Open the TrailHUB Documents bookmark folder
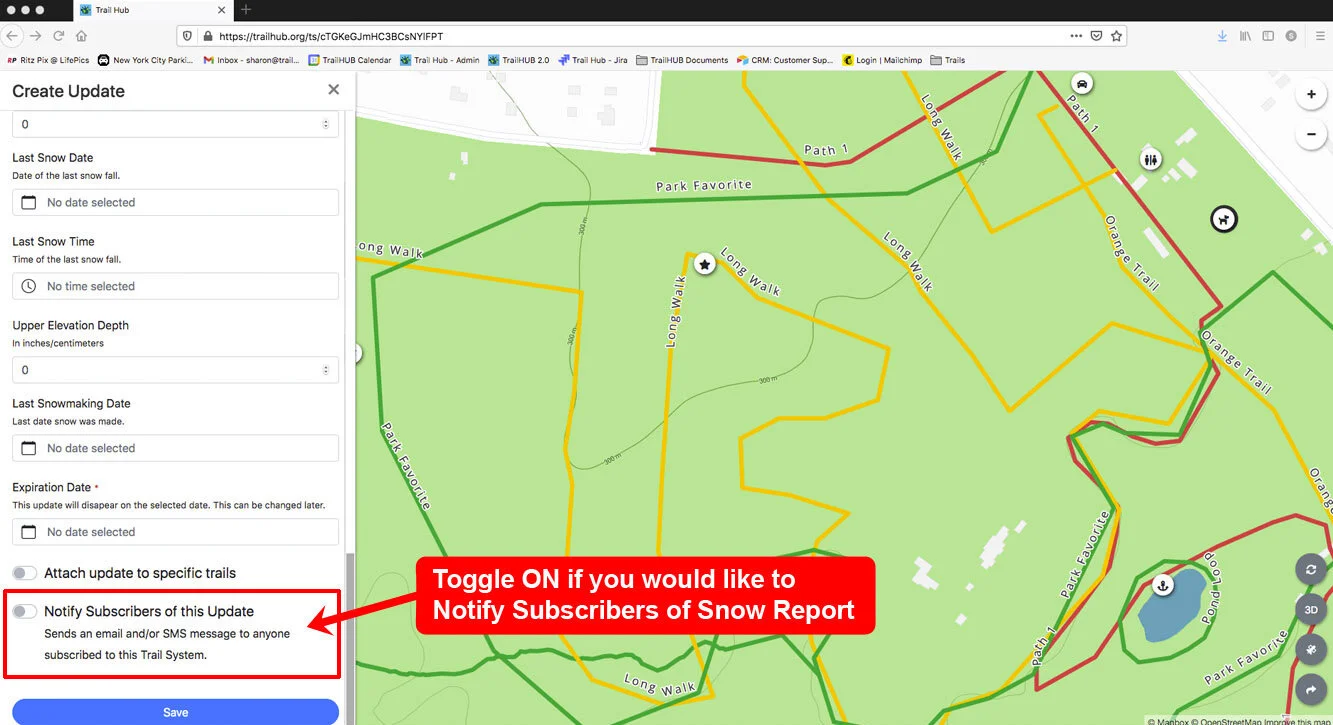The width and height of the screenshot is (1333, 725). (x=682, y=60)
